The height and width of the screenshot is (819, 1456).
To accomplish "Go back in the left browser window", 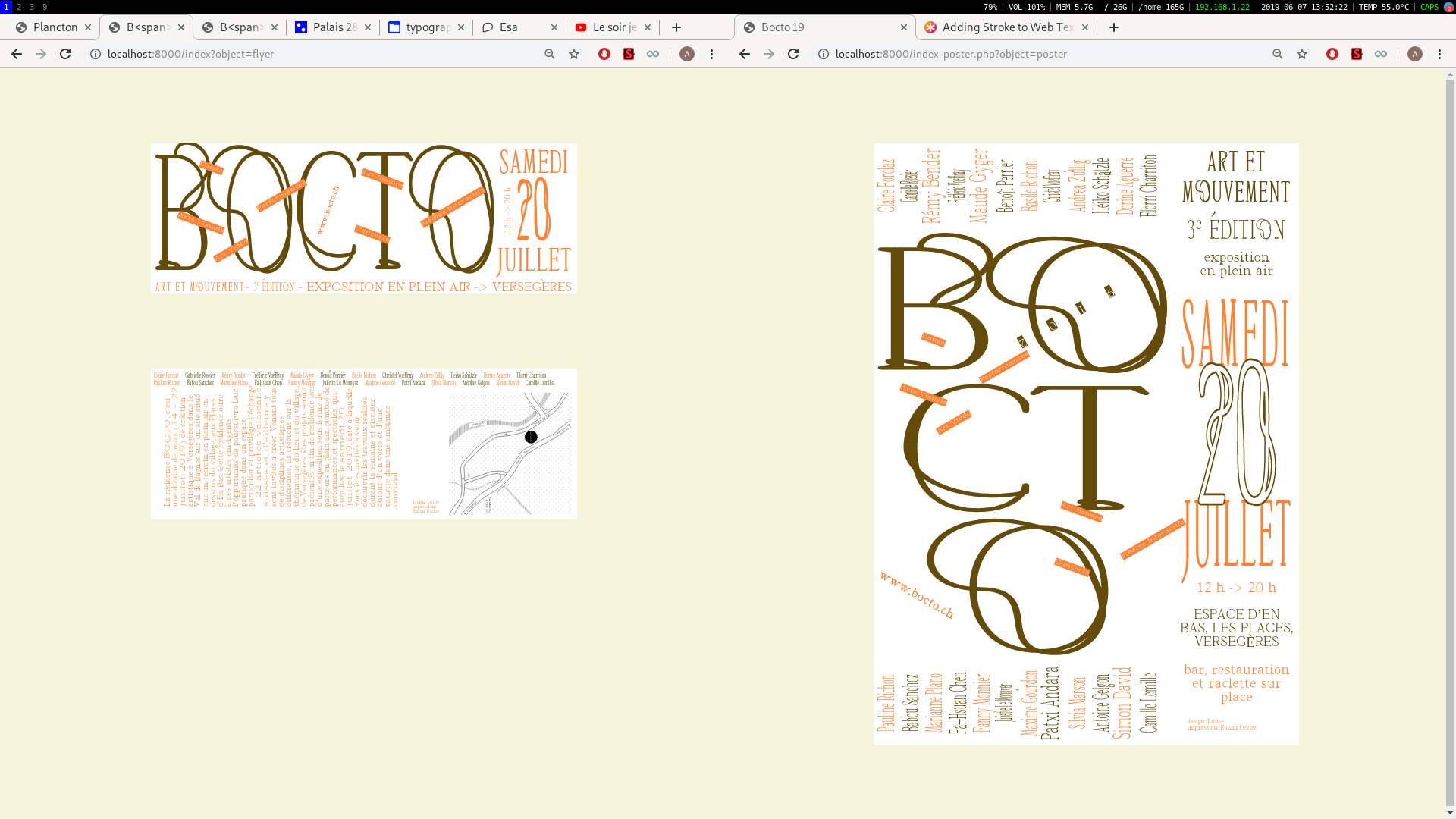I will pos(17,54).
